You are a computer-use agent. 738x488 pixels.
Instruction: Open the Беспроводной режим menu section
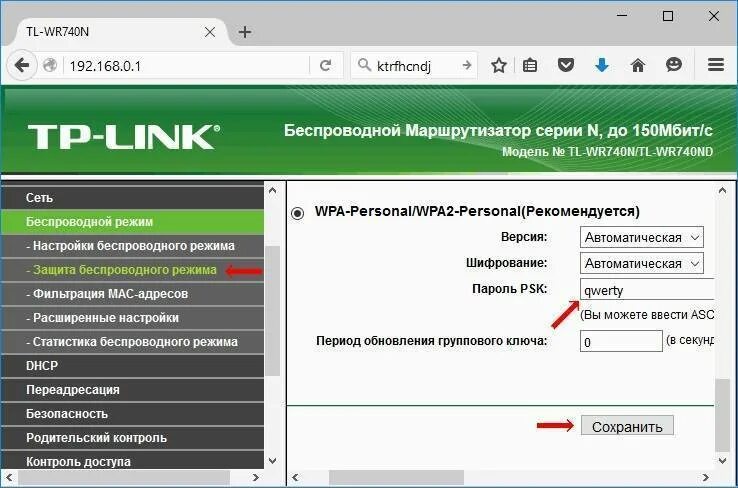pyautogui.click(x=132, y=222)
